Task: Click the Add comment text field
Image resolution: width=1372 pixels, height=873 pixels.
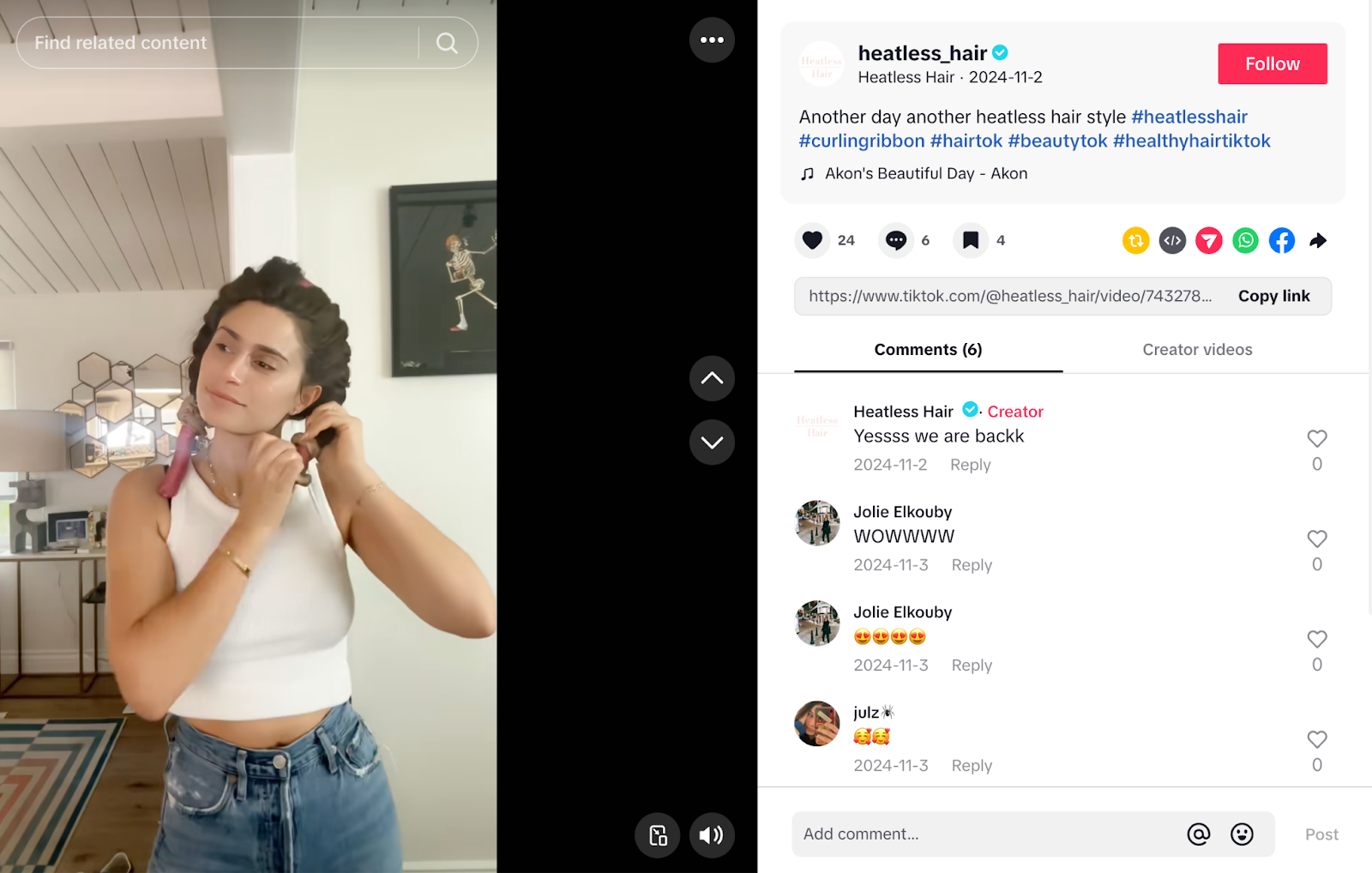Action: pos(986,834)
